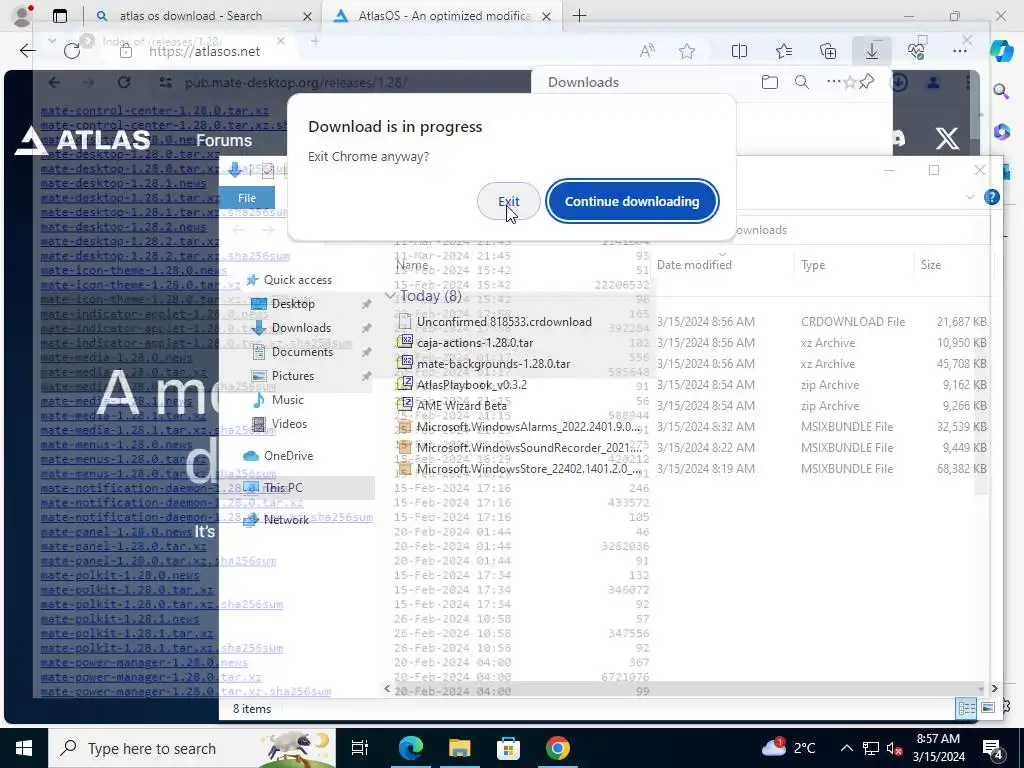Collapse the Today (8) file group
The height and width of the screenshot is (768, 1024).
coord(390,296)
